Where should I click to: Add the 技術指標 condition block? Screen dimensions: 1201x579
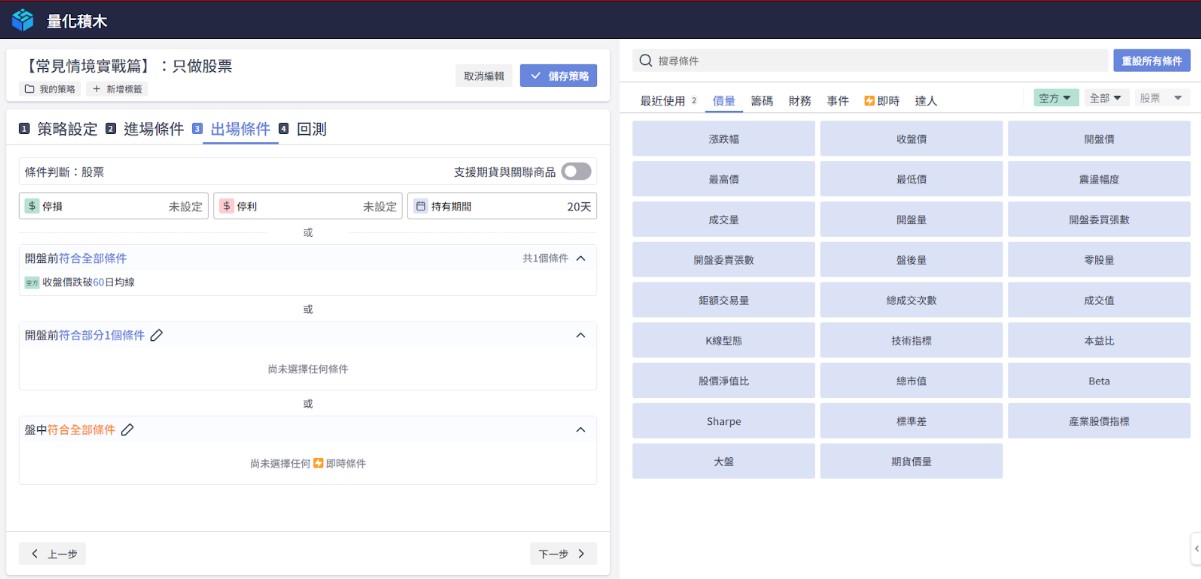pyautogui.click(x=911, y=340)
